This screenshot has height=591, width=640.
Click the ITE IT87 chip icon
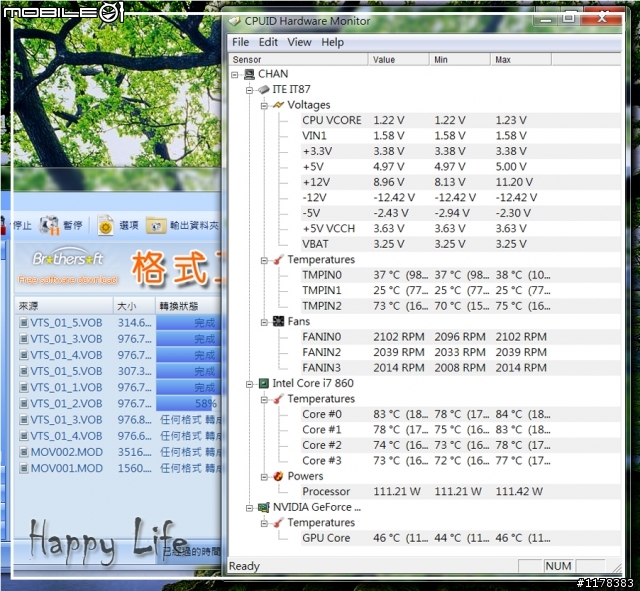point(264,89)
